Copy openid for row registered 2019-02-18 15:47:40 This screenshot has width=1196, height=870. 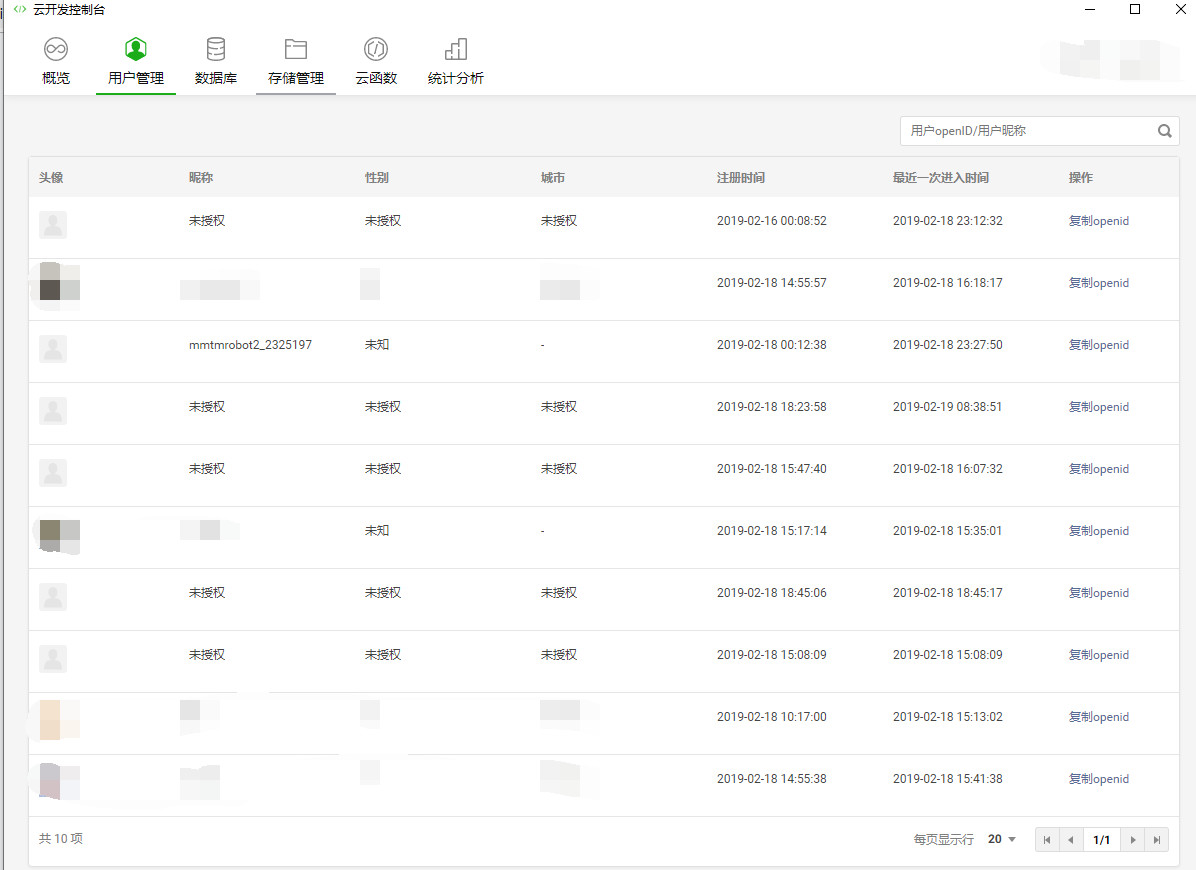[x=1098, y=469]
